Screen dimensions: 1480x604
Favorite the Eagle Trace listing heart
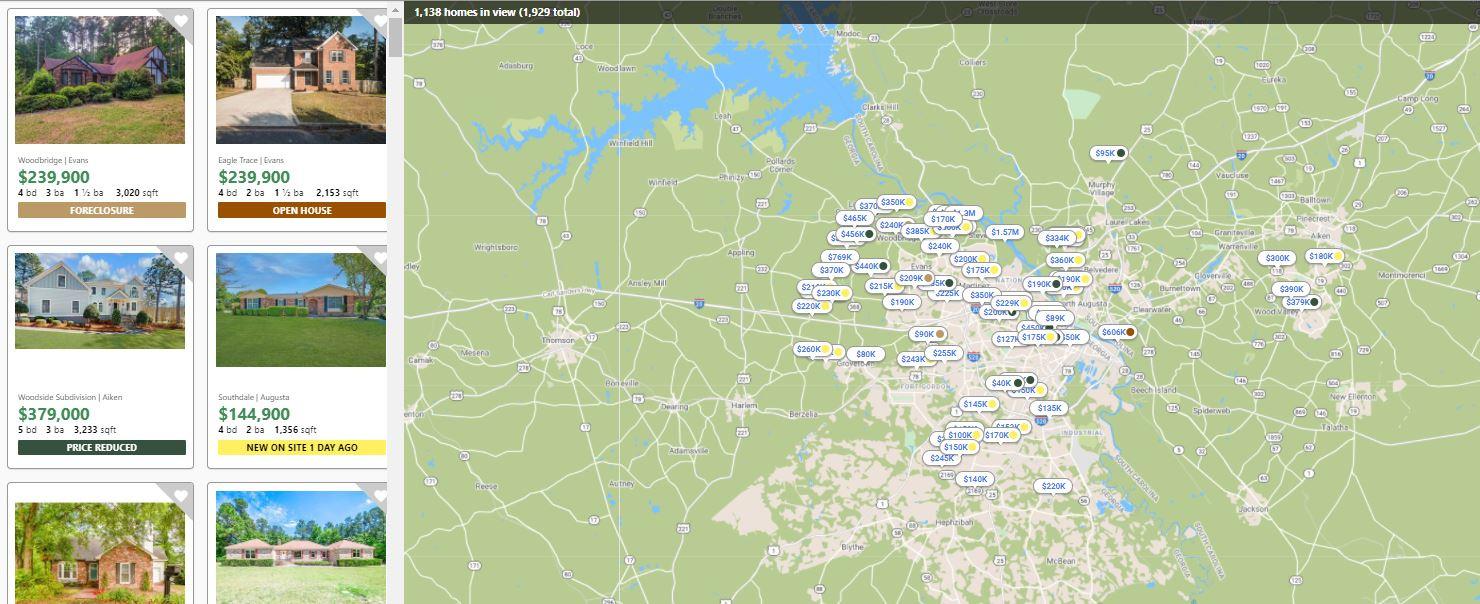tap(380, 21)
